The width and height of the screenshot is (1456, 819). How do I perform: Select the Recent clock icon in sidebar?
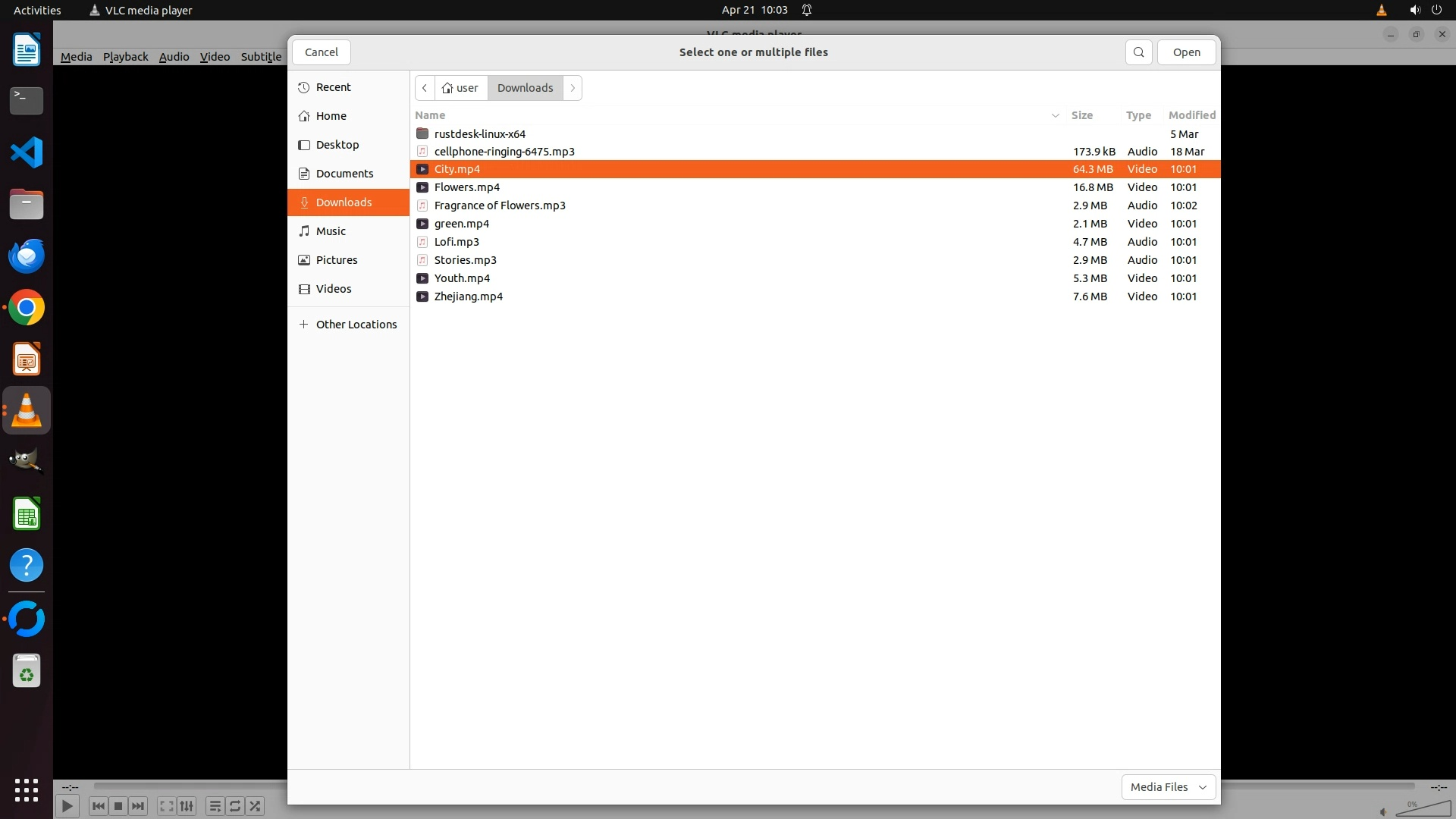pos(304,87)
